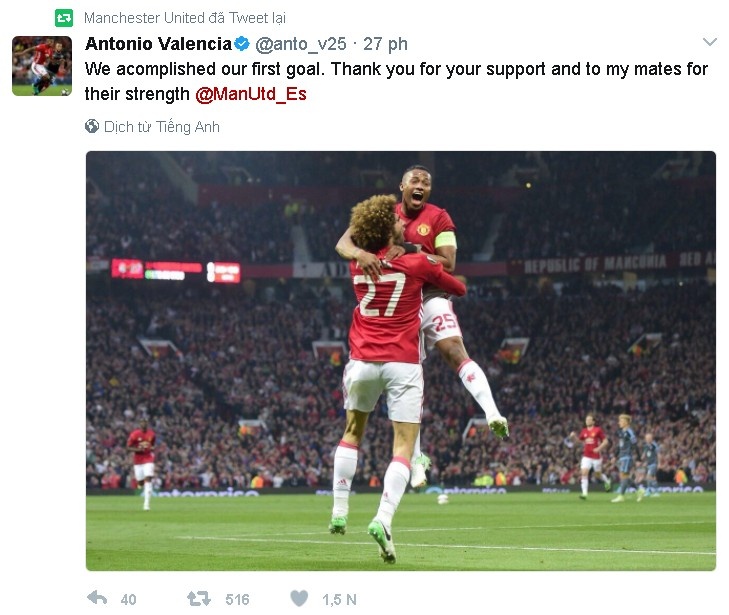Click the reply arrow icon

pos(97,598)
